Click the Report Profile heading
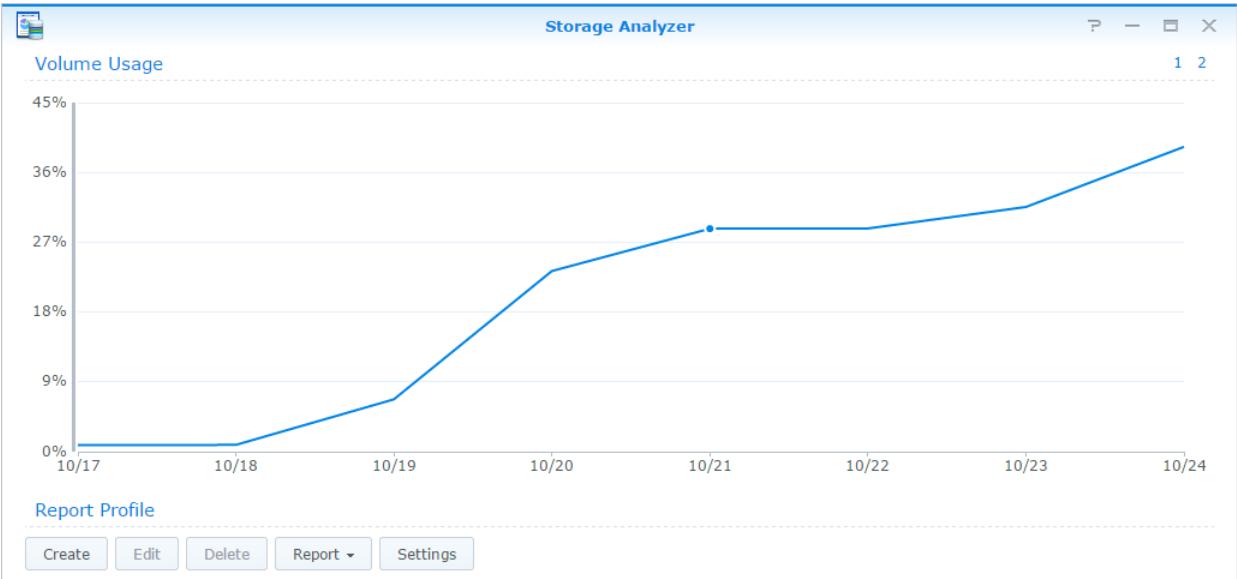1237x579 pixels. 95,511
